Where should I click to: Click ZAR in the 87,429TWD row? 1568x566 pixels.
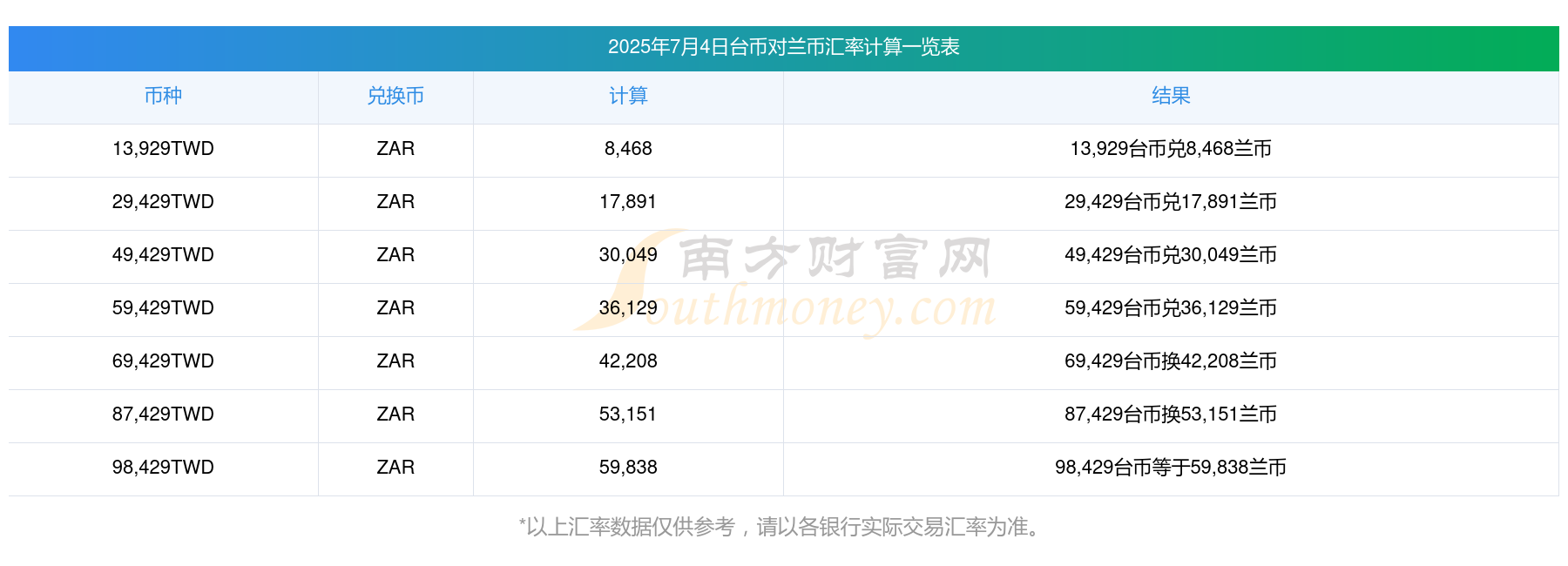[x=395, y=414]
